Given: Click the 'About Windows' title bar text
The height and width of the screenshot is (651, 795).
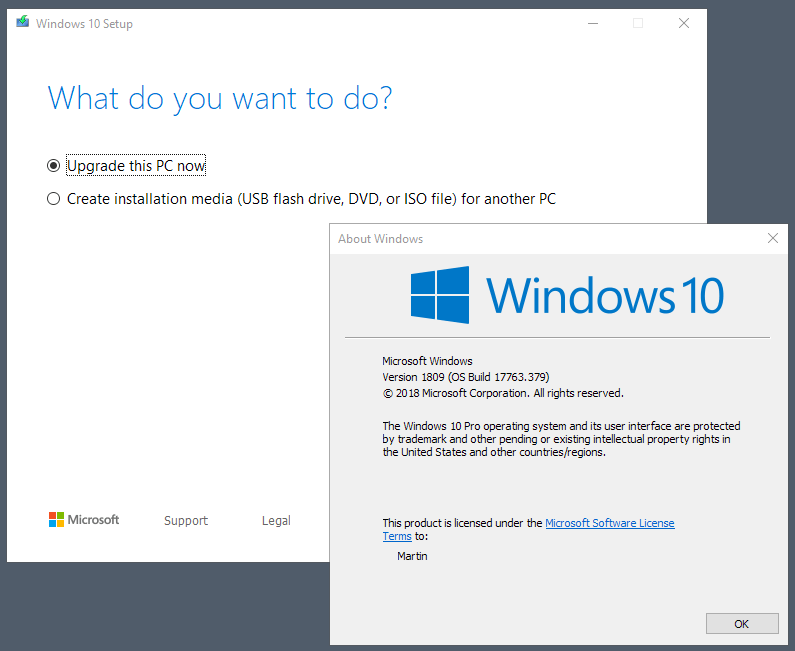Looking at the screenshot, I should tap(380, 239).
